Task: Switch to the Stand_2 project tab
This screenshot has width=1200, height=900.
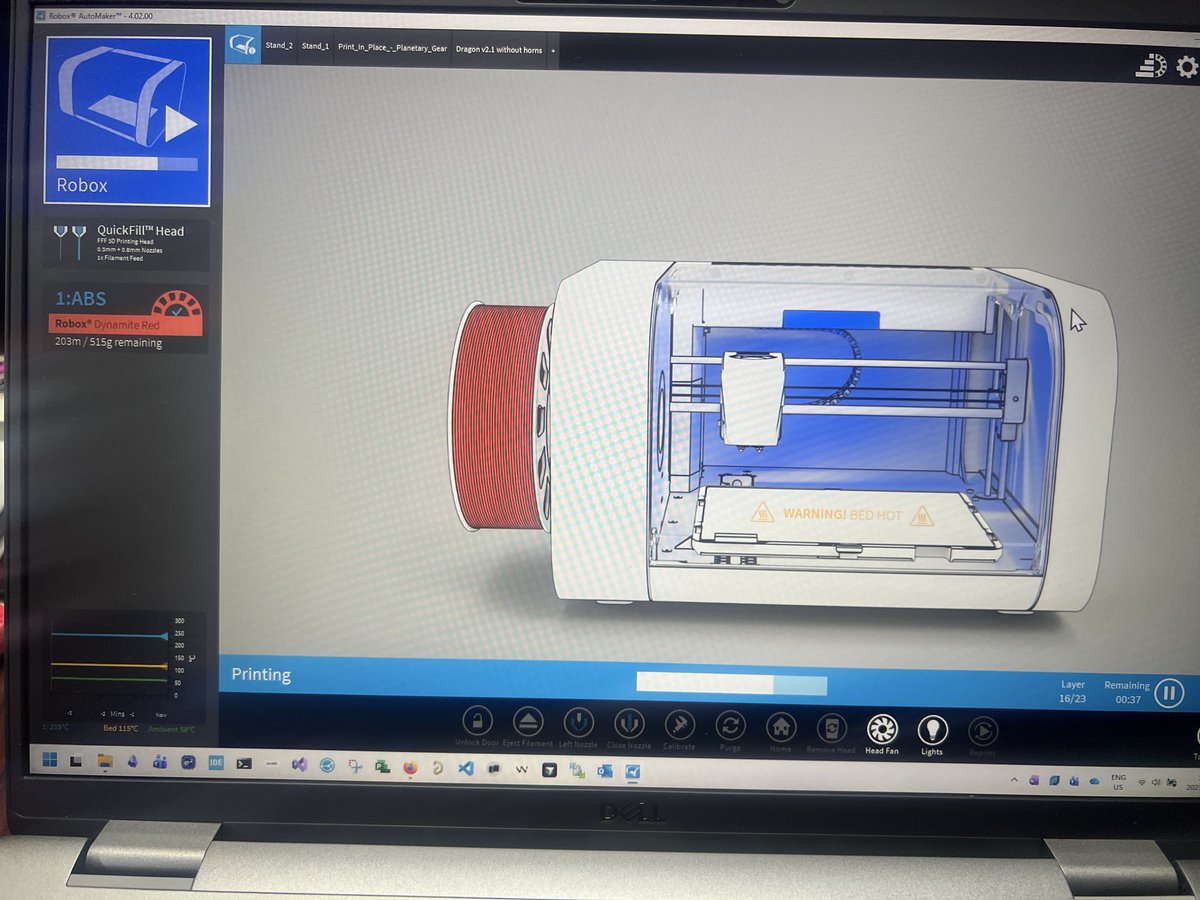Action: click(279, 46)
